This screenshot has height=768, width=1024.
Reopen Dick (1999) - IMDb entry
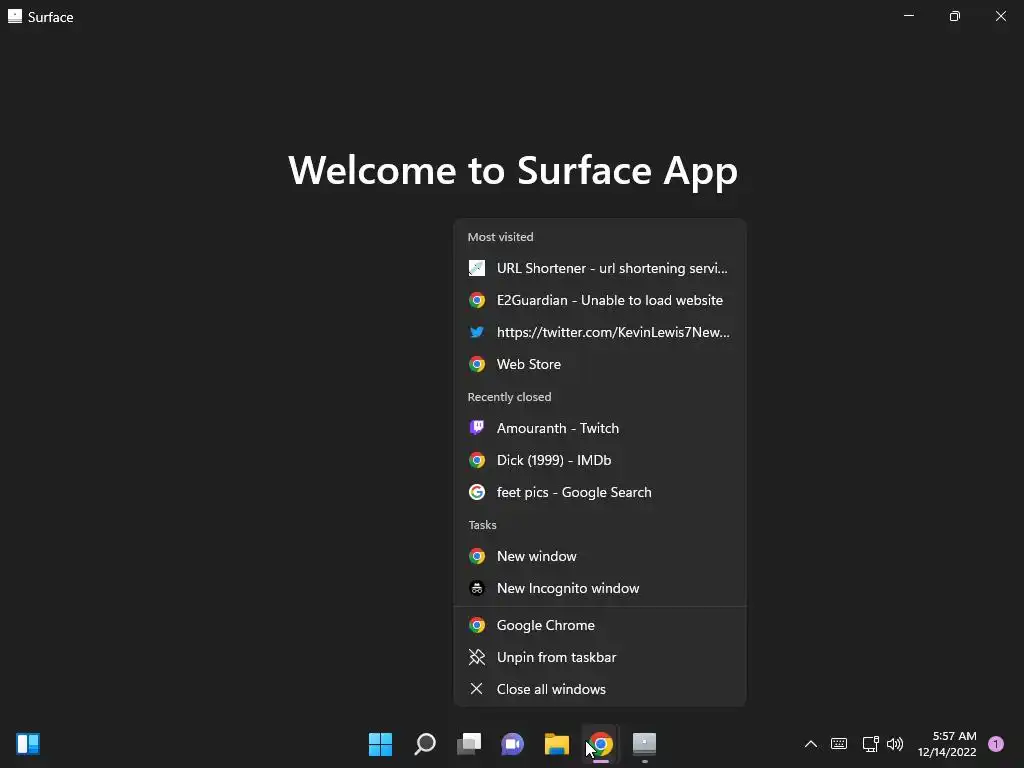tap(600, 460)
